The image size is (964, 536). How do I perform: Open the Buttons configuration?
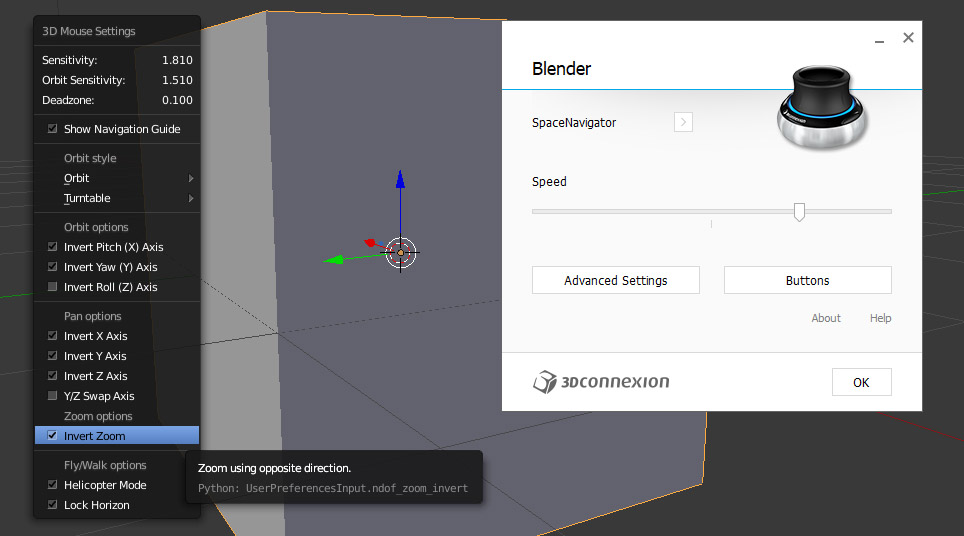807,280
